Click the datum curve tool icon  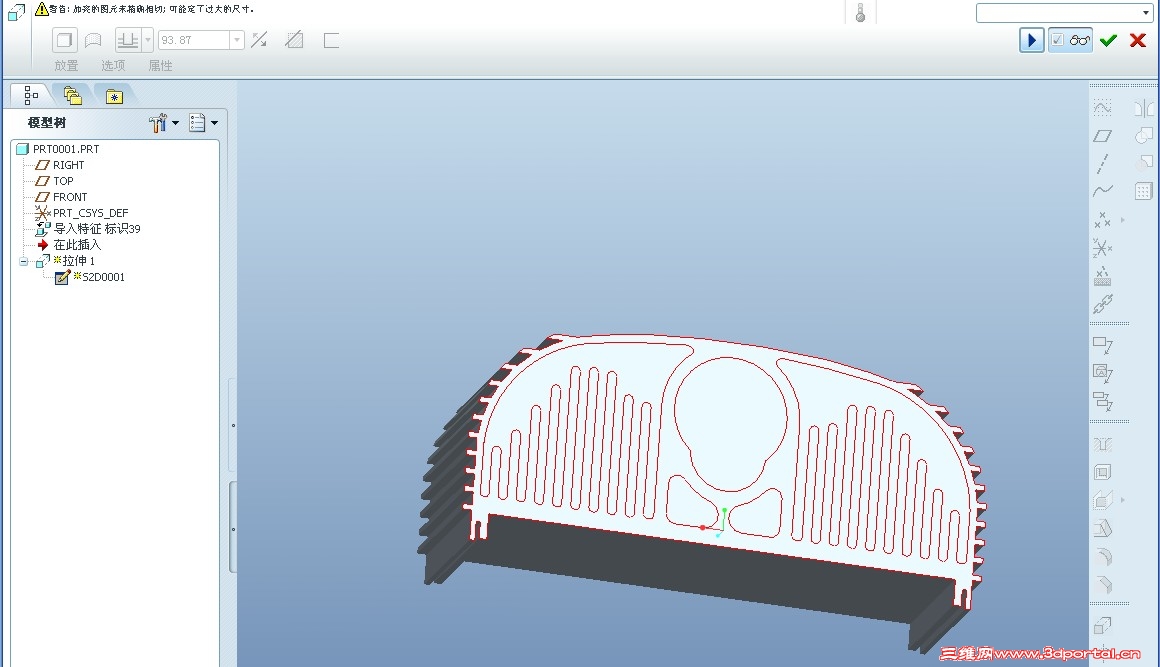[1102, 191]
